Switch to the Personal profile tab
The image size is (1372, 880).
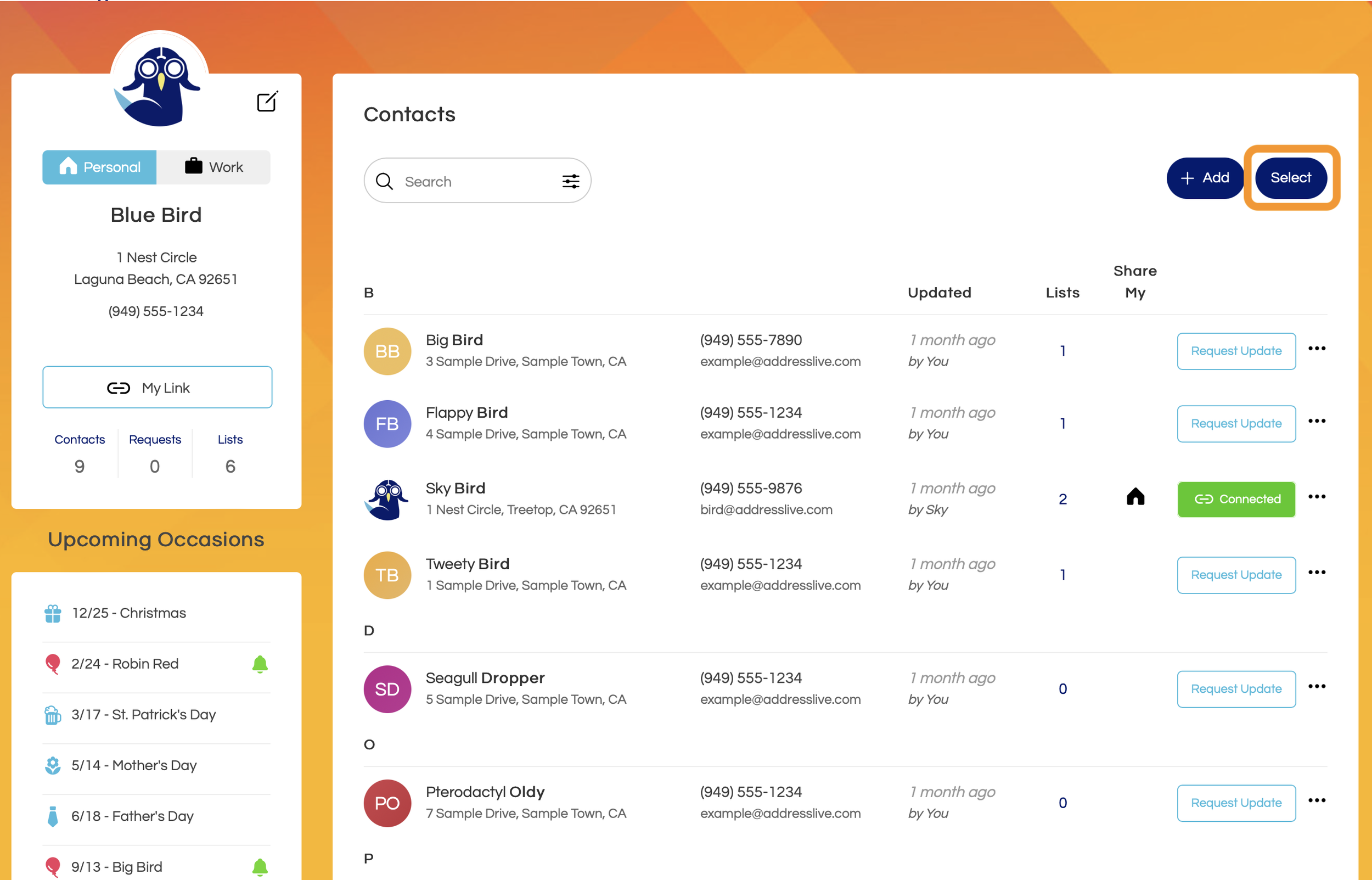click(x=99, y=167)
